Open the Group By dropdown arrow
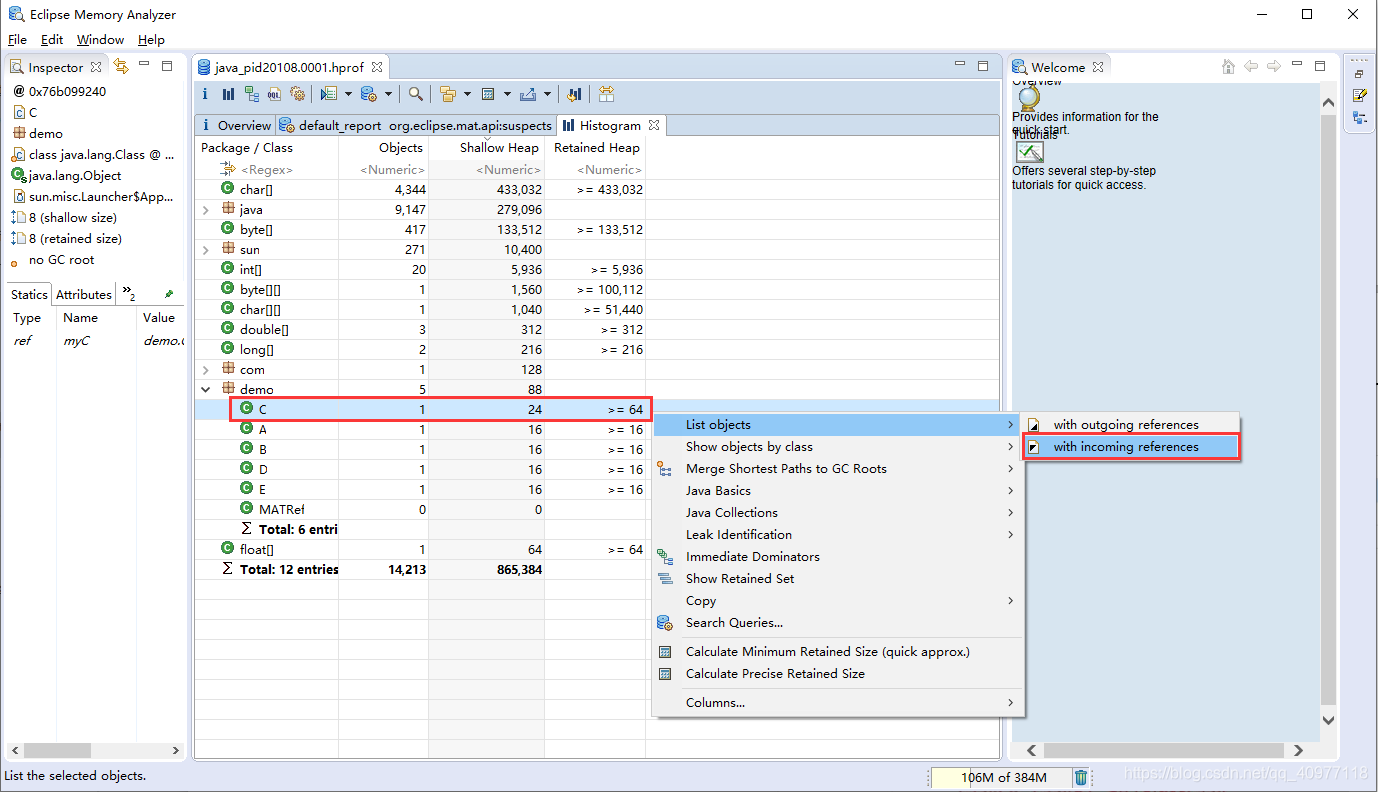This screenshot has height=792, width=1378. [x=467, y=95]
